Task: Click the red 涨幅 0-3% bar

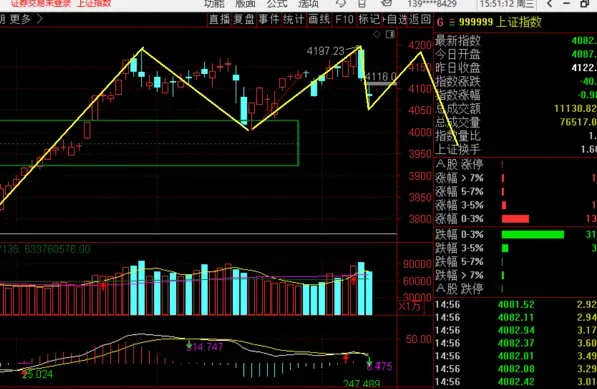Action: (515, 219)
